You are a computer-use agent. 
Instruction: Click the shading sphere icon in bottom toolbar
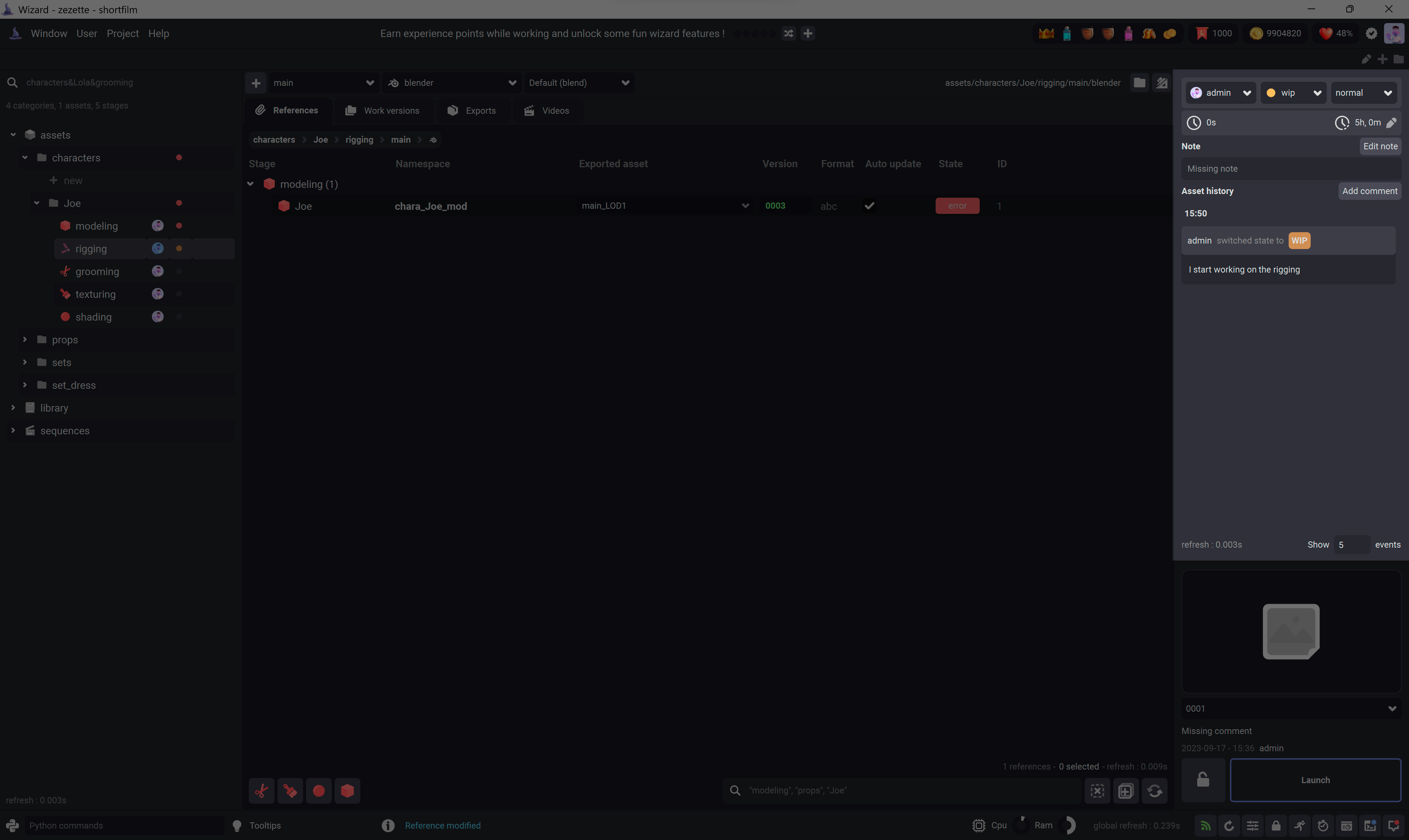pyautogui.click(x=319, y=791)
